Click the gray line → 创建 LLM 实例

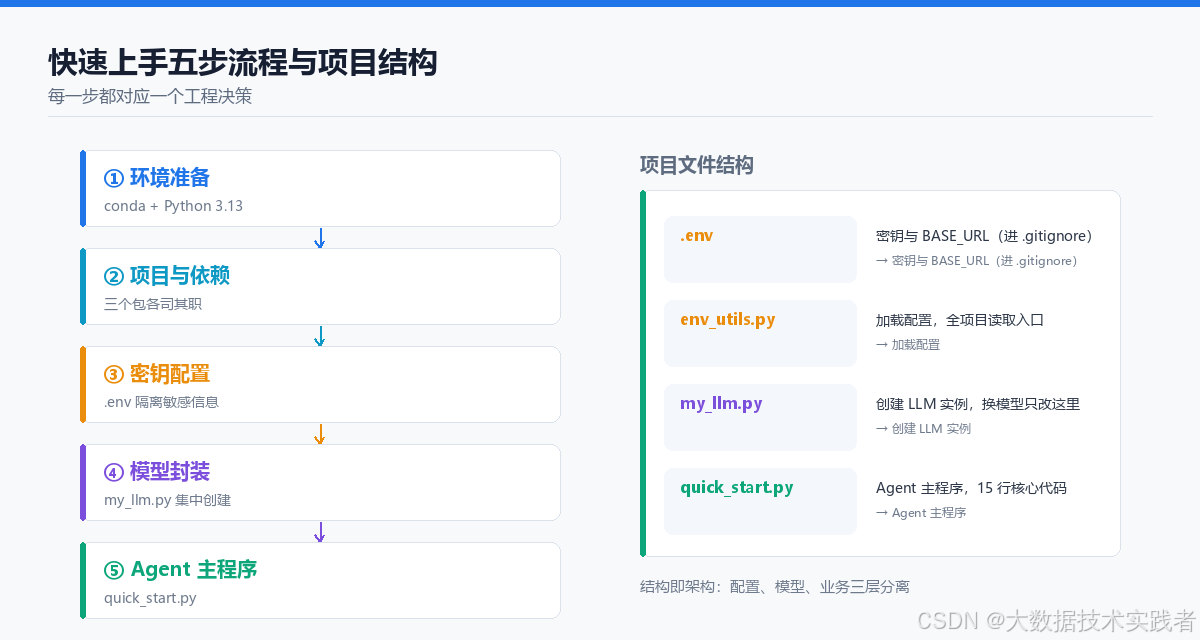(923, 429)
